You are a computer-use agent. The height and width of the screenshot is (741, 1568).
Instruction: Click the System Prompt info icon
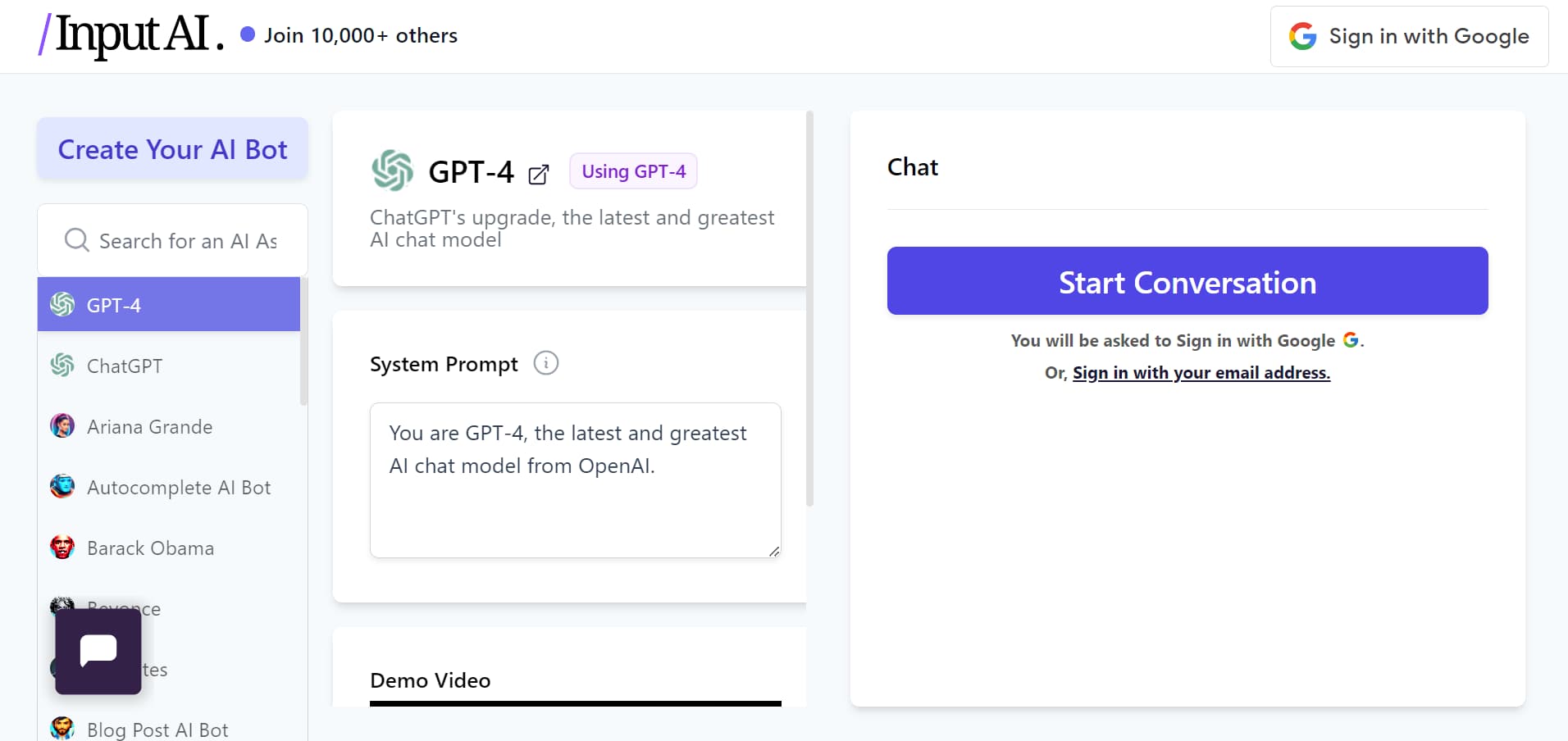click(545, 363)
